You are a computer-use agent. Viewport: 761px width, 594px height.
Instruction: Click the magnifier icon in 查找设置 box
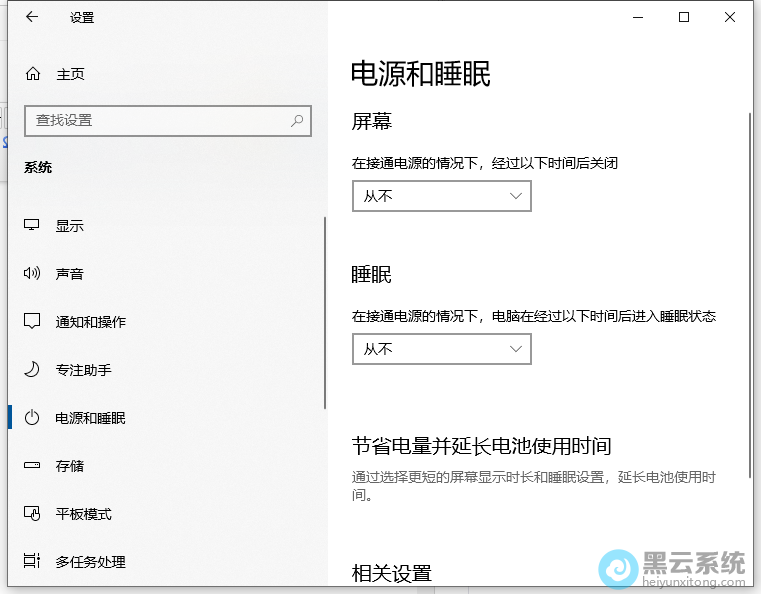(297, 120)
